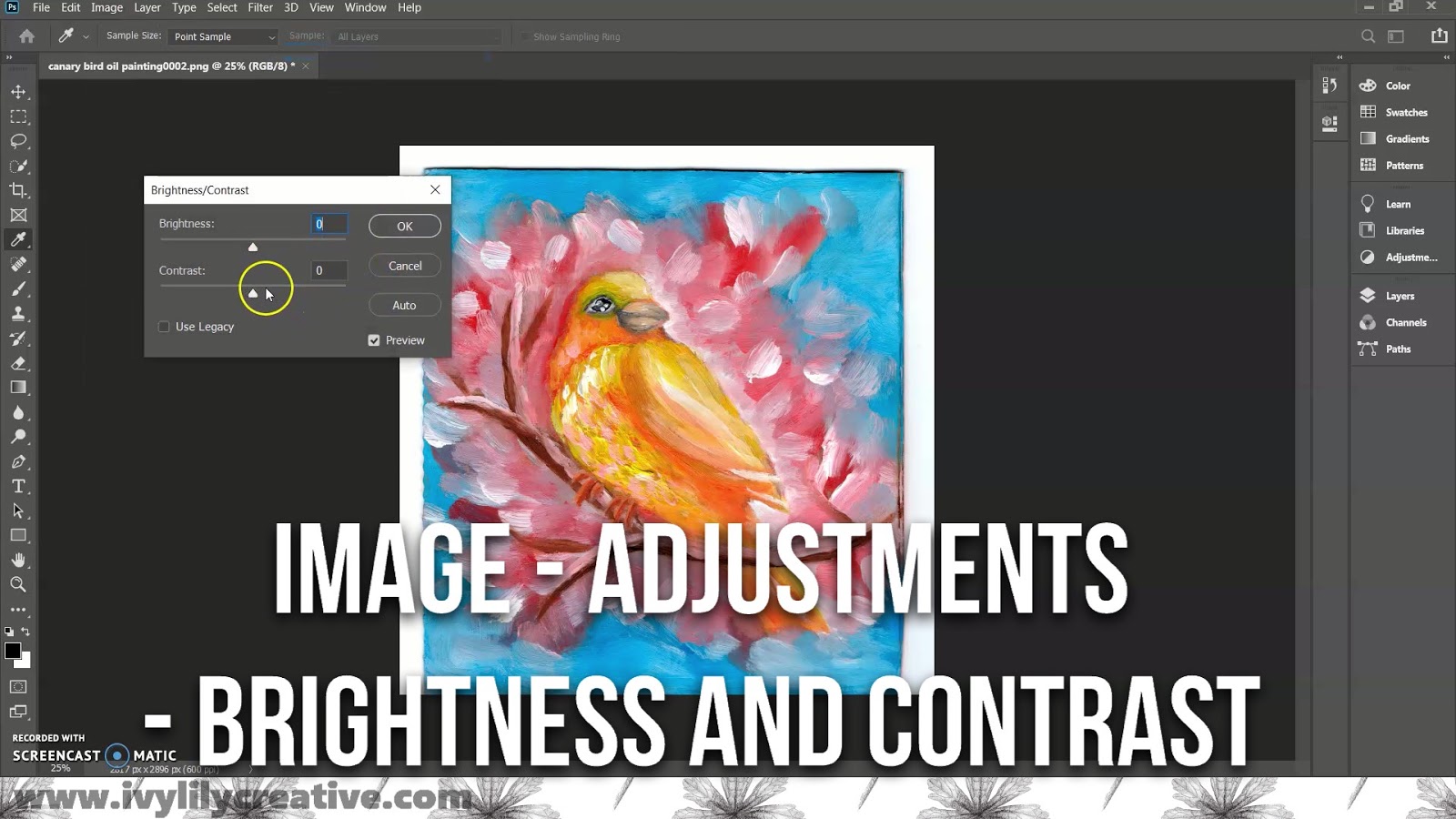Viewport: 1456px width, 819px height.
Task: Select the Horizontal Type tool
Action: click(x=18, y=486)
